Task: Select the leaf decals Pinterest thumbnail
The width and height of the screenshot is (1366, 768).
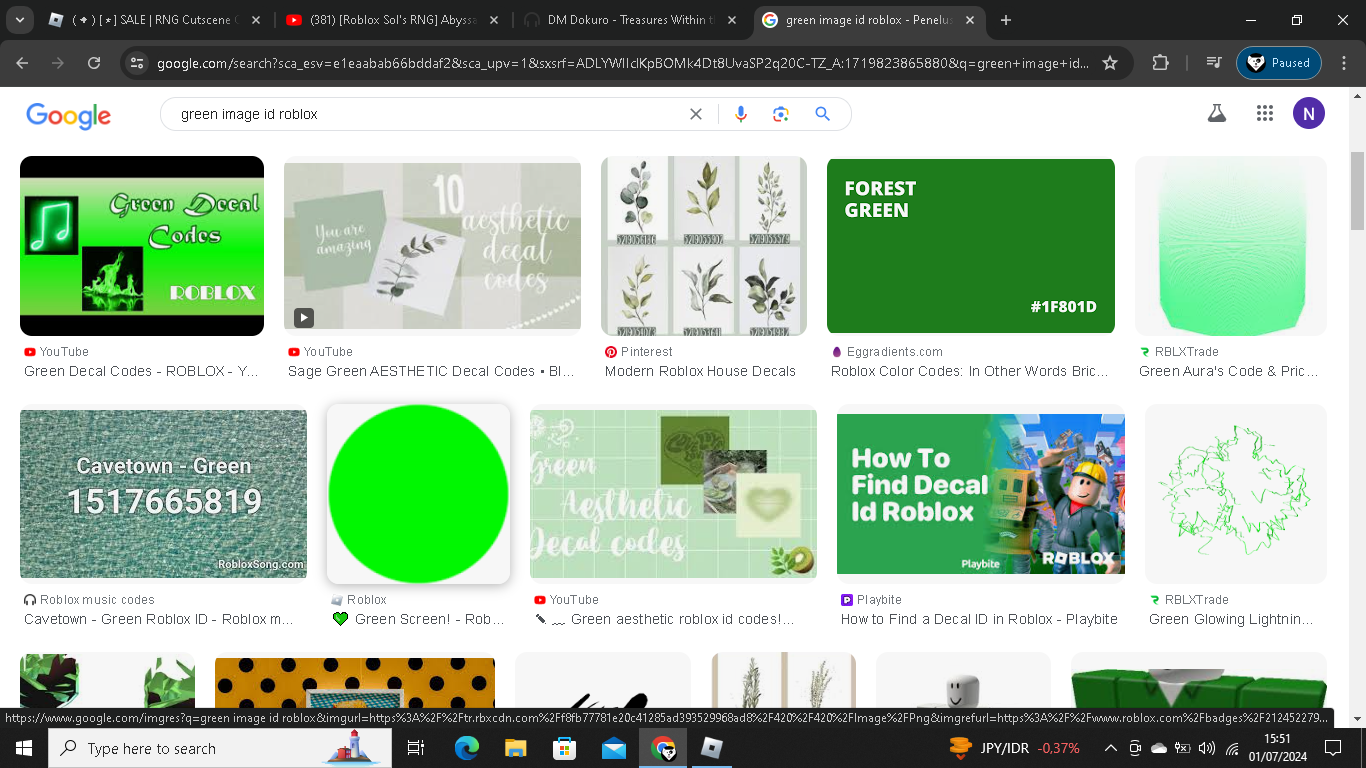Action: (x=704, y=246)
